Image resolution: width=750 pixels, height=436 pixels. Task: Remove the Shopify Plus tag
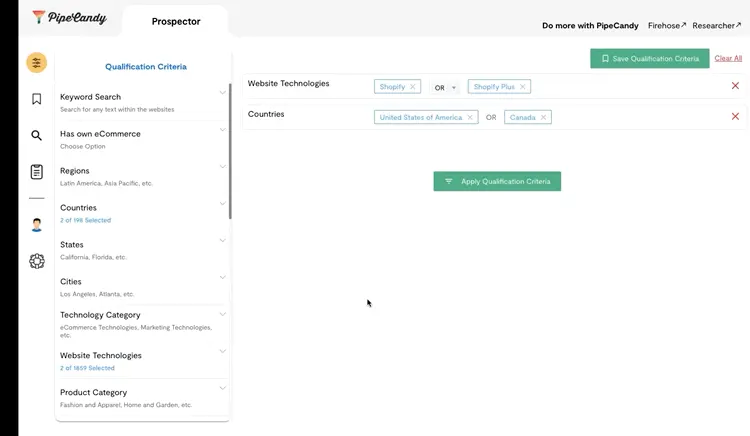click(522, 87)
